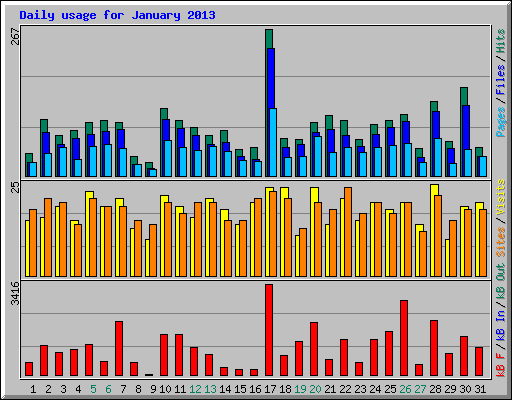
Task: Click the 267 axis maximum label
Action: tap(15, 37)
